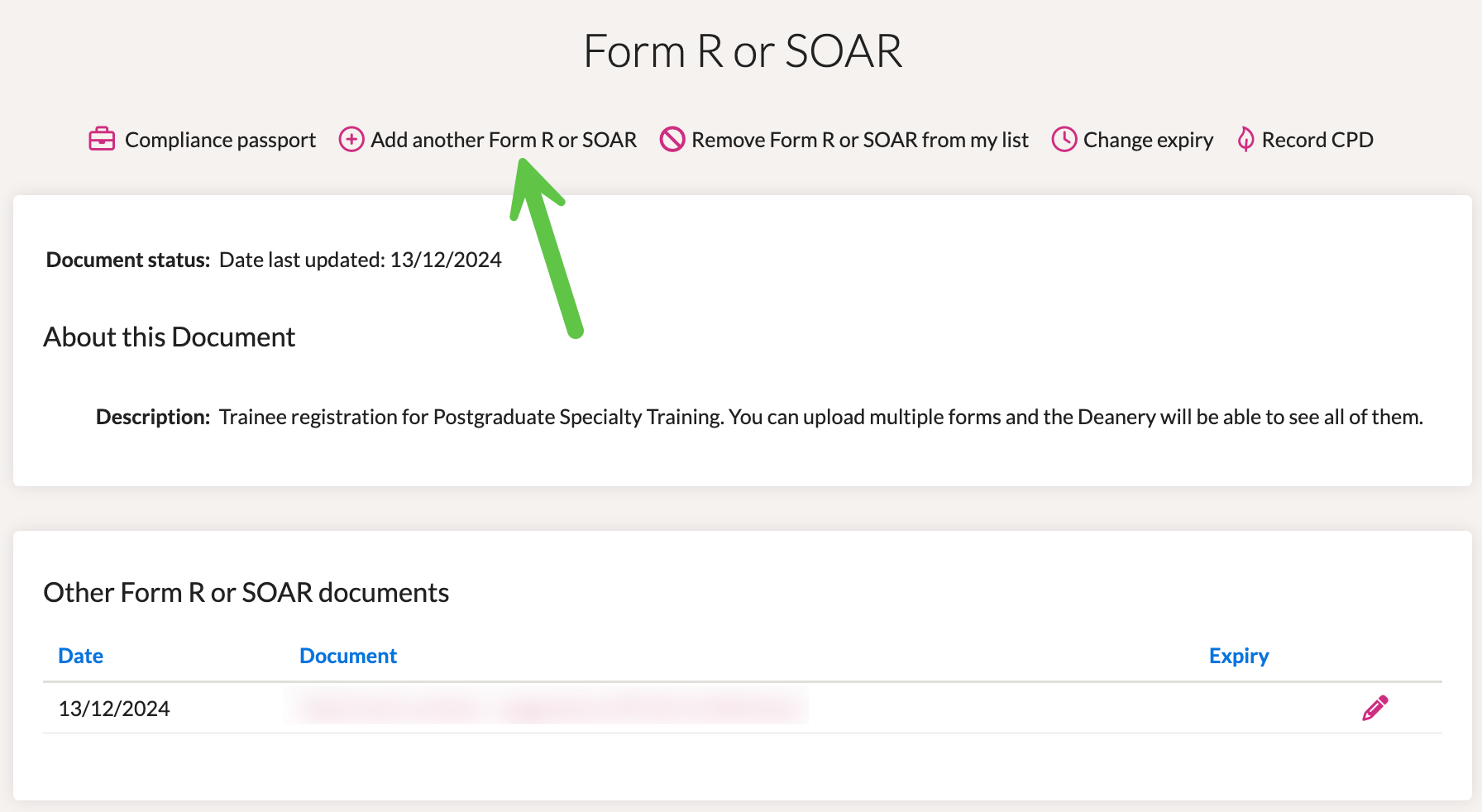Click the Form R or SOAR page title
The height and width of the screenshot is (812, 1482).
coord(743,51)
